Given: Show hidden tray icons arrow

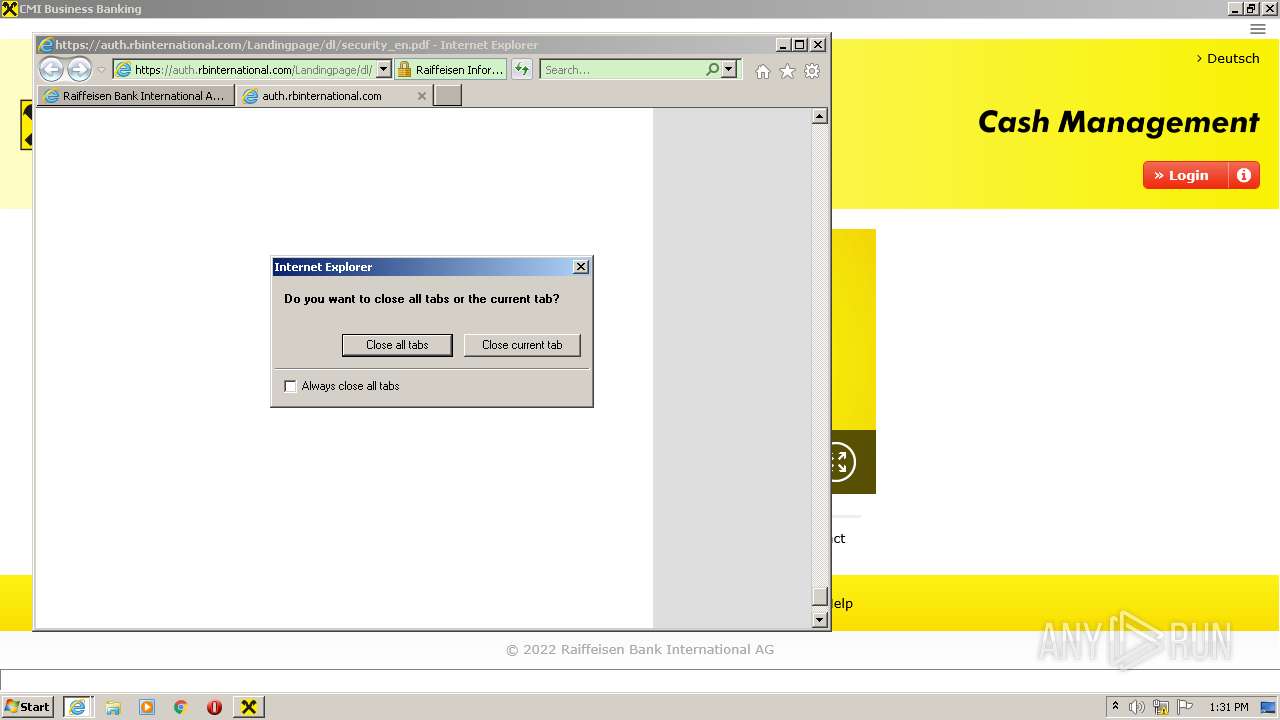Looking at the screenshot, I should tap(1115, 707).
